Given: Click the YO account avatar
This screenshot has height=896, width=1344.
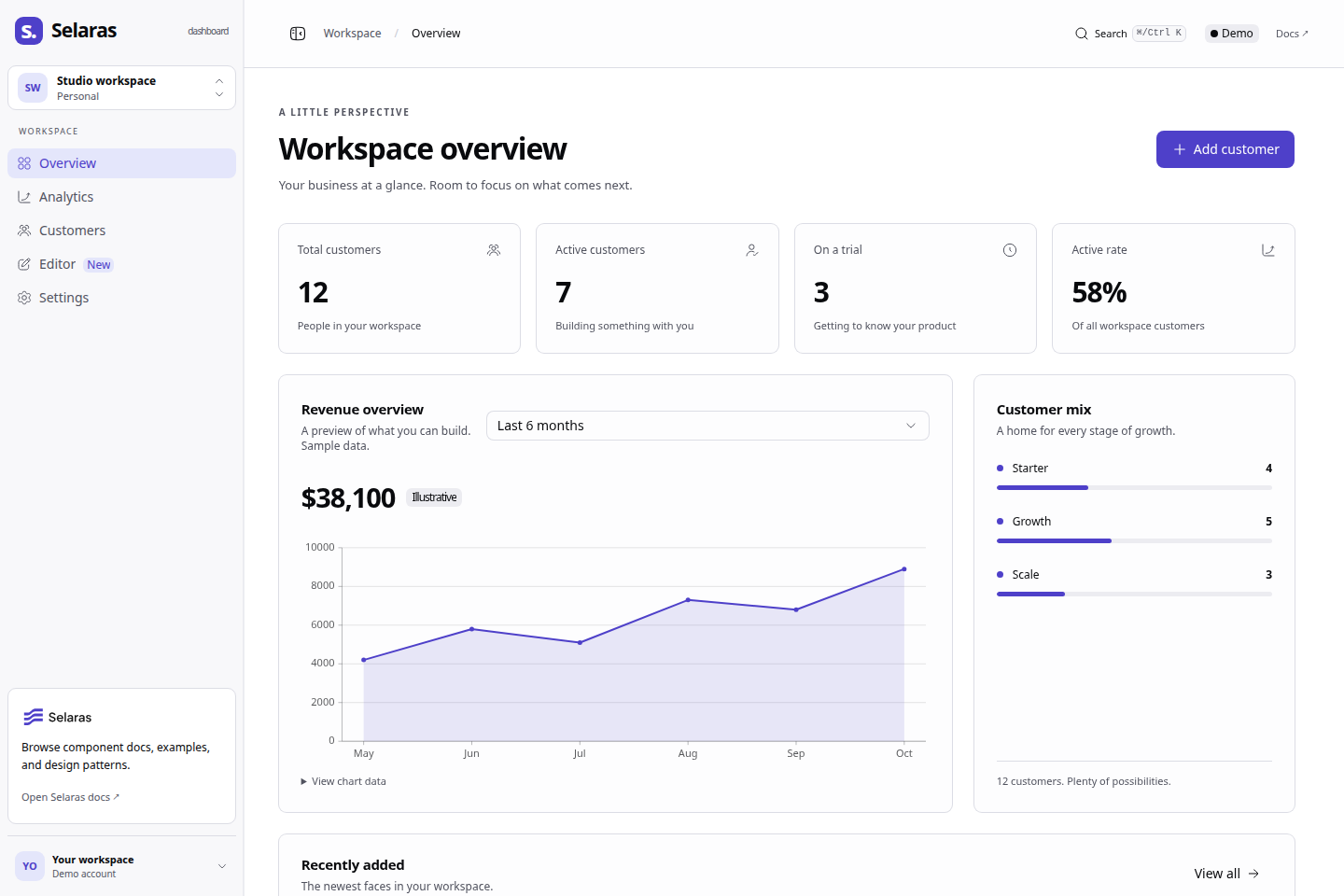Looking at the screenshot, I should (30, 866).
